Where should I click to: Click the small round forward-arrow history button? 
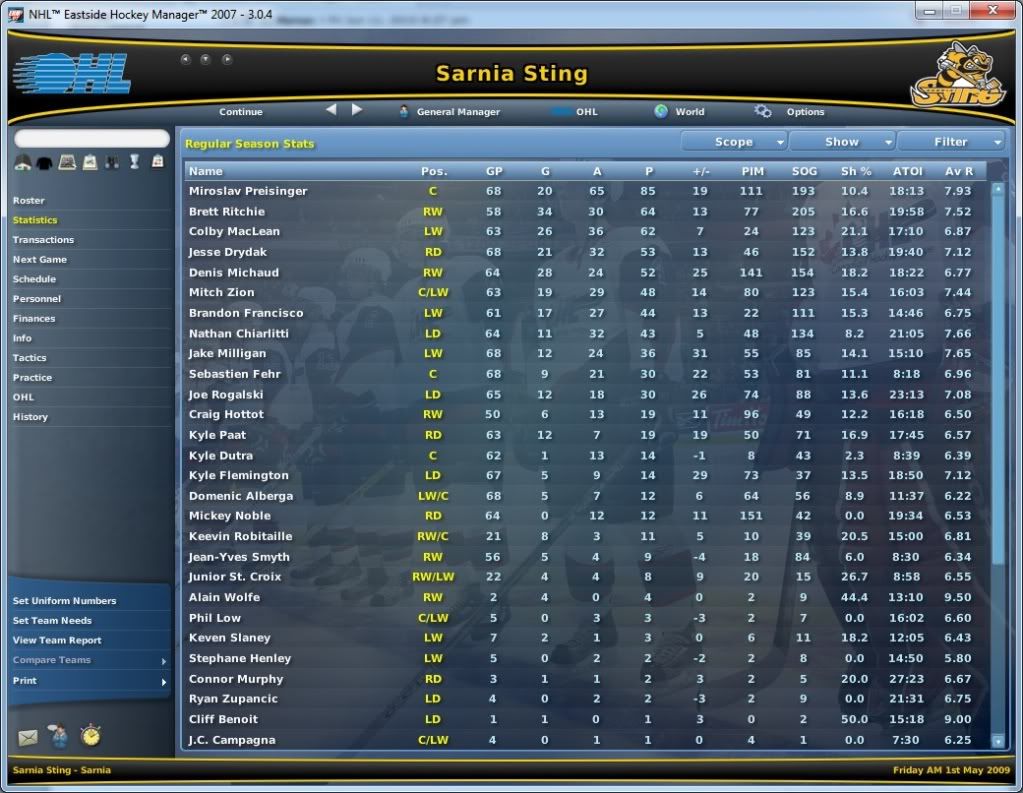click(226, 59)
